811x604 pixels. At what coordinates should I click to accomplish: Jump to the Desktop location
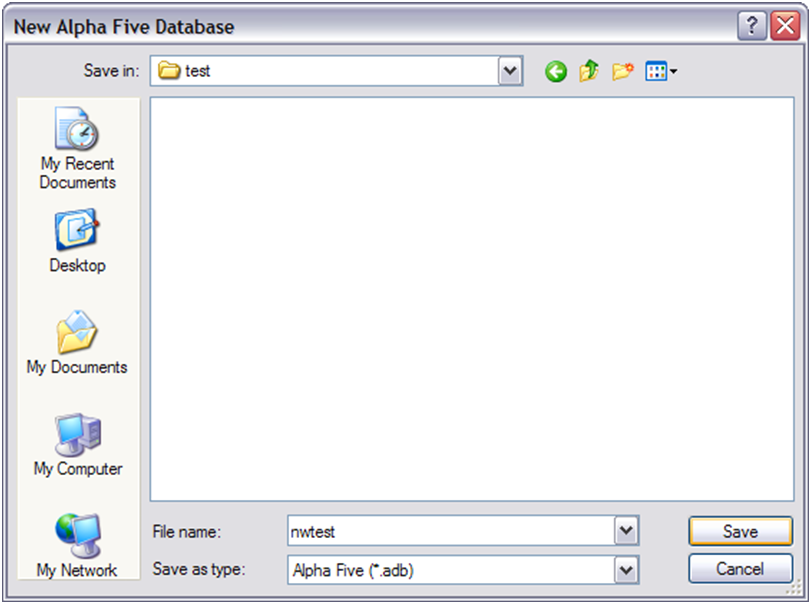tap(78, 240)
